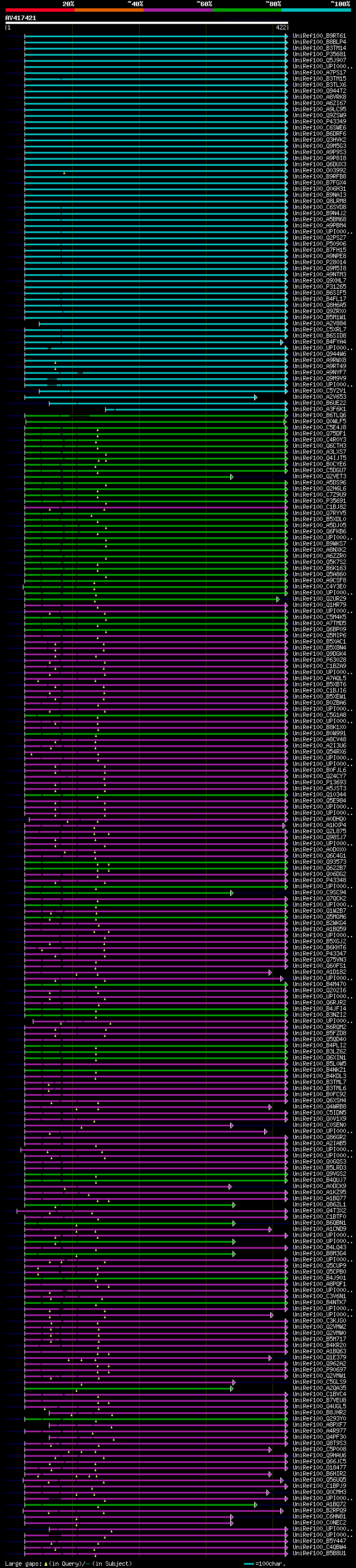The image size is (356, 1568).
Task: Click the green ~80% identity legend segment
Action: pyautogui.click(x=247, y=10)
